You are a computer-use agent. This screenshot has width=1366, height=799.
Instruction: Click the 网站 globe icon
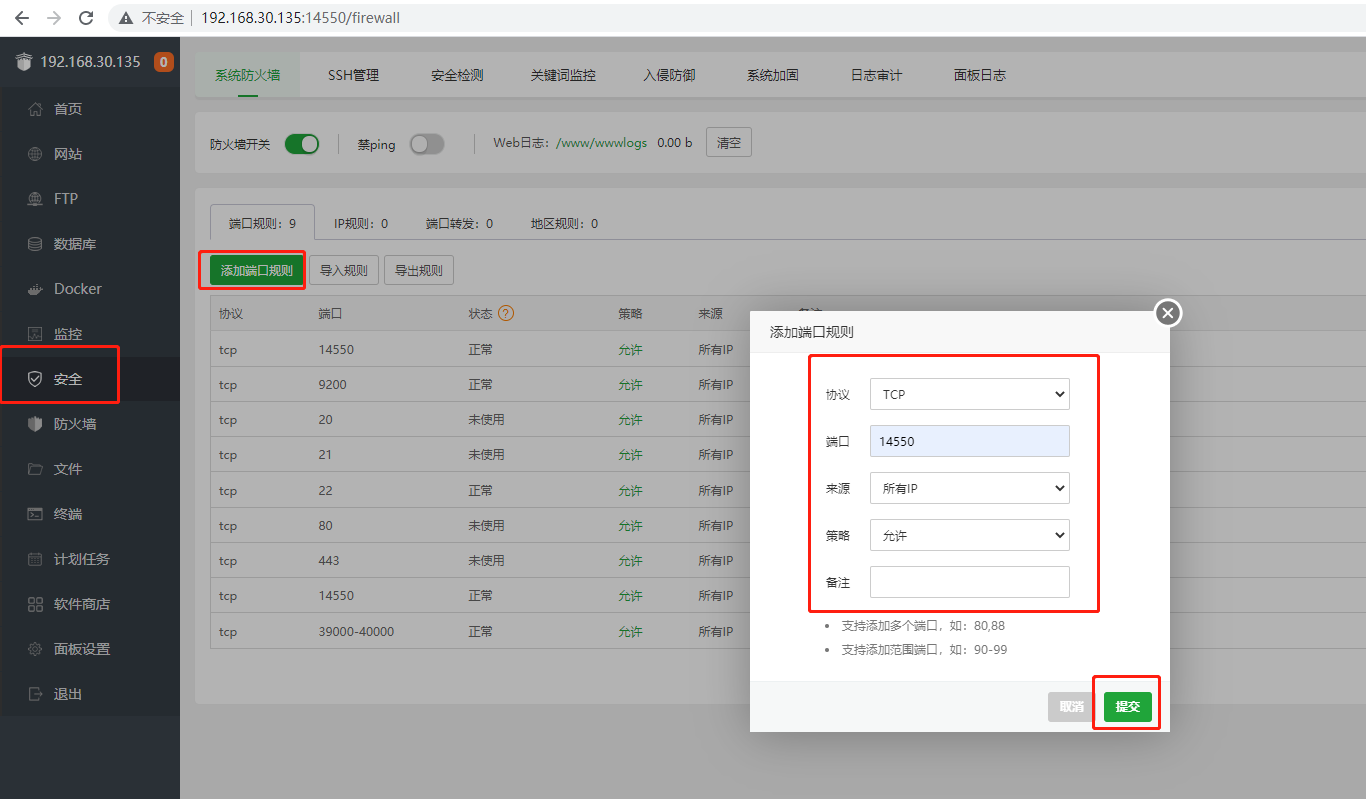tap(35, 154)
